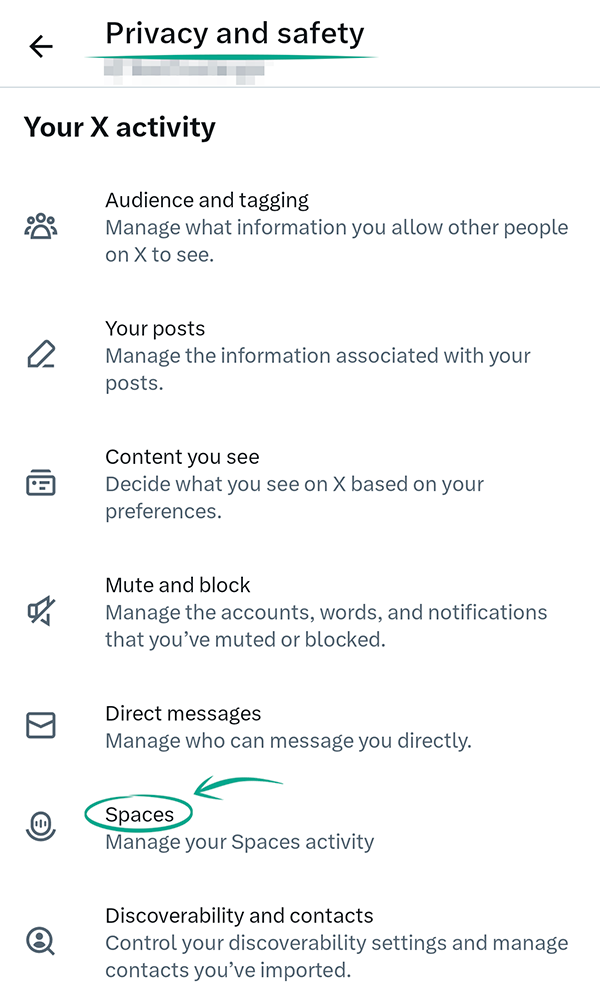Click the Content you see card icon
Viewport: 600px width, 1005px height.
(x=41, y=484)
